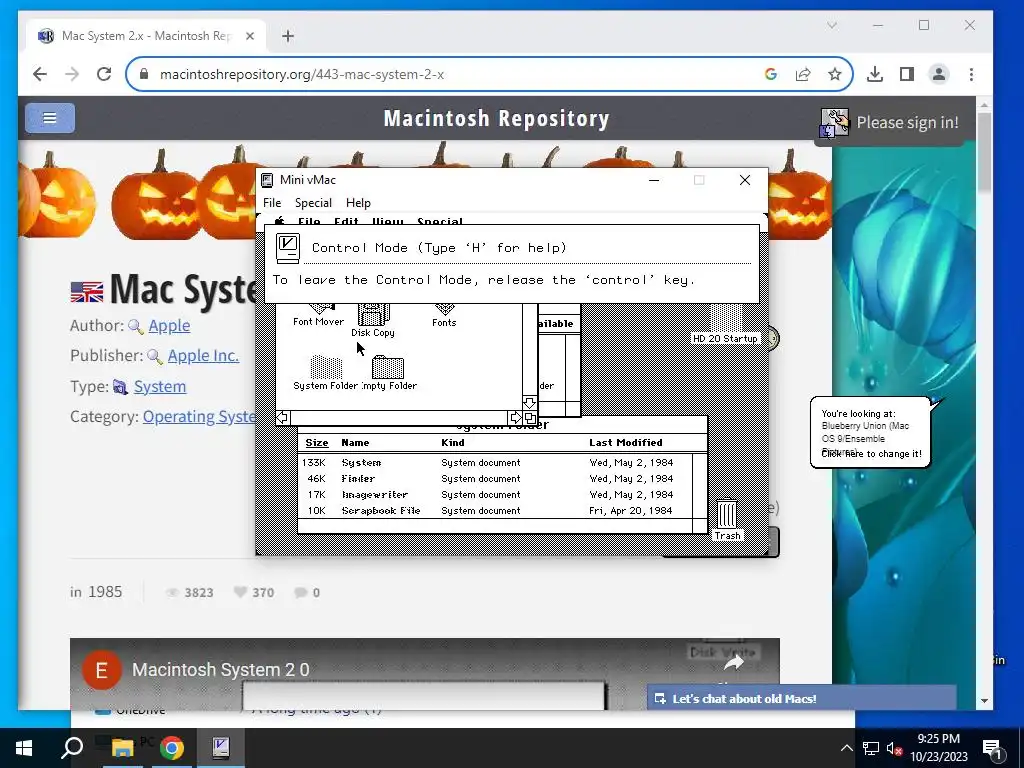Select the Scrapbook File row
Image resolution: width=1024 pixels, height=768 pixels.
point(495,511)
